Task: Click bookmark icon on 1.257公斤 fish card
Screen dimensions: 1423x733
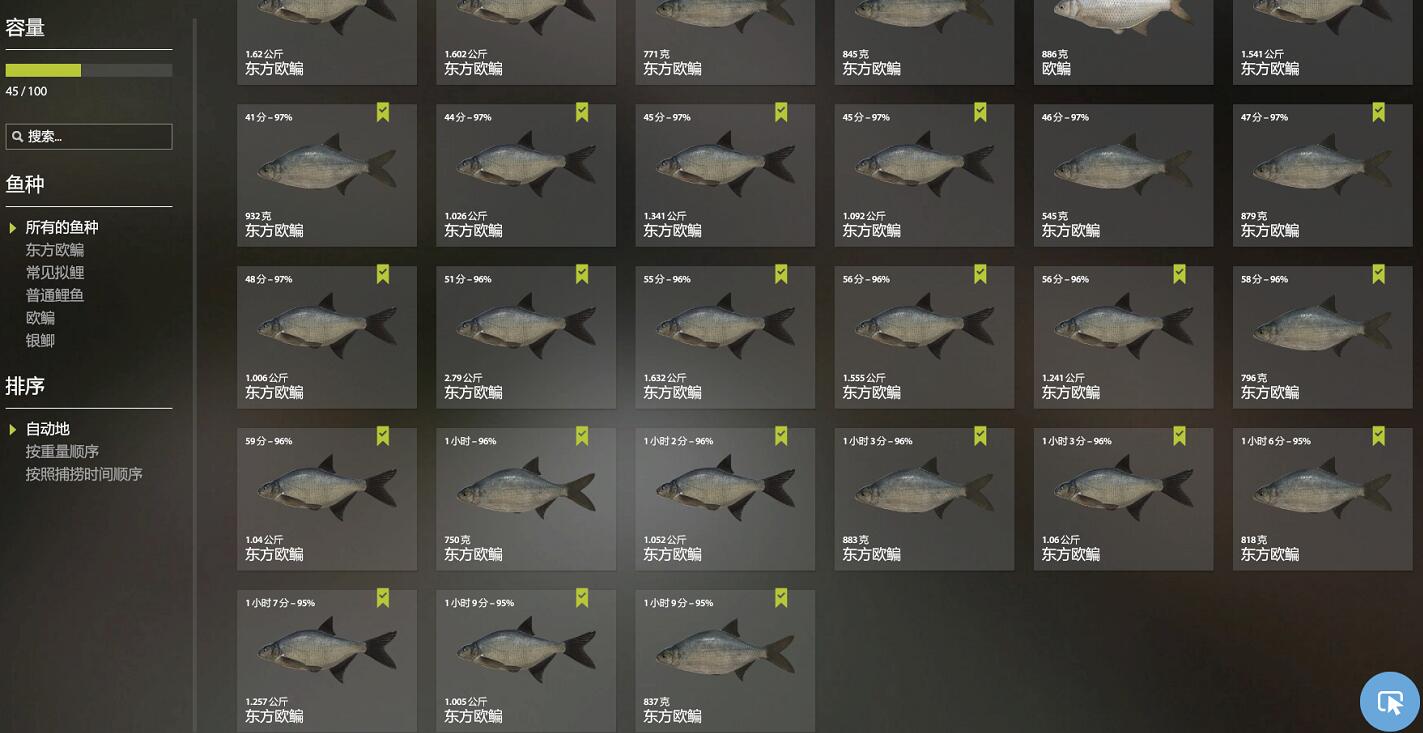Action: point(383,598)
